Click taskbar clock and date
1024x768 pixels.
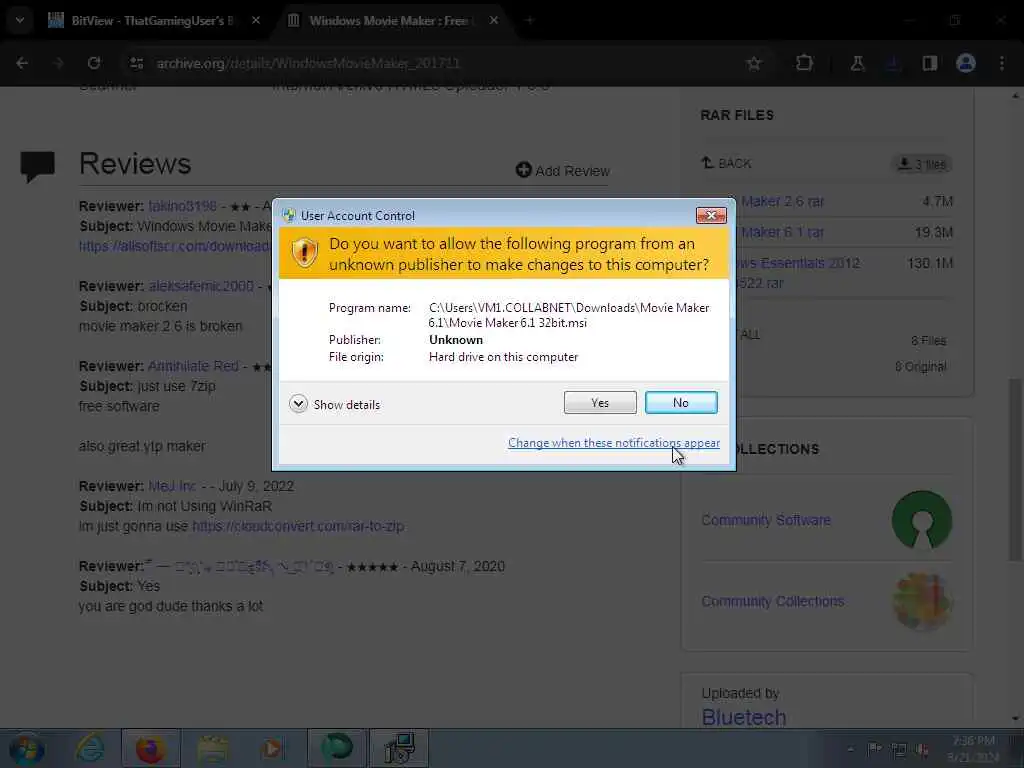coord(973,749)
